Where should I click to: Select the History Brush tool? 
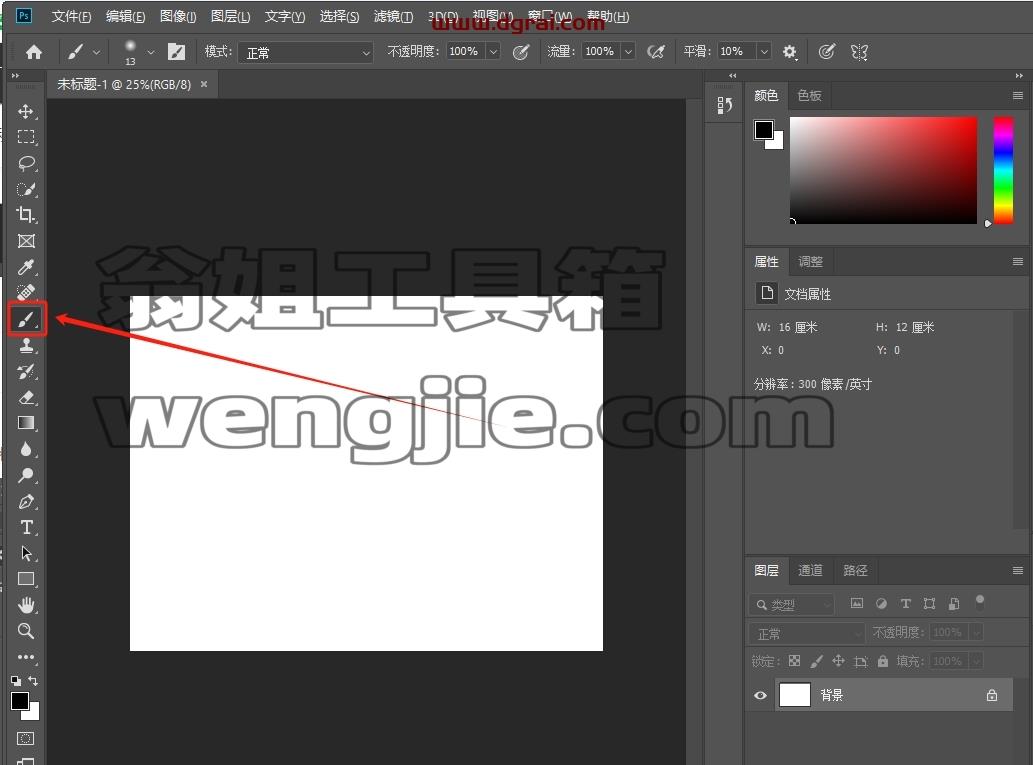(x=26, y=372)
